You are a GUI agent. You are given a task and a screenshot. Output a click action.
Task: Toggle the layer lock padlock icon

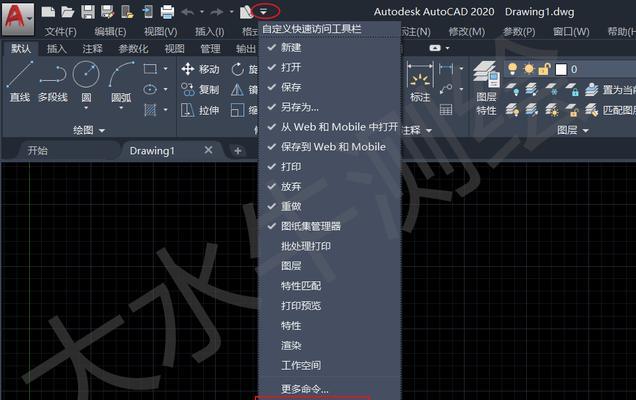pos(544,69)
